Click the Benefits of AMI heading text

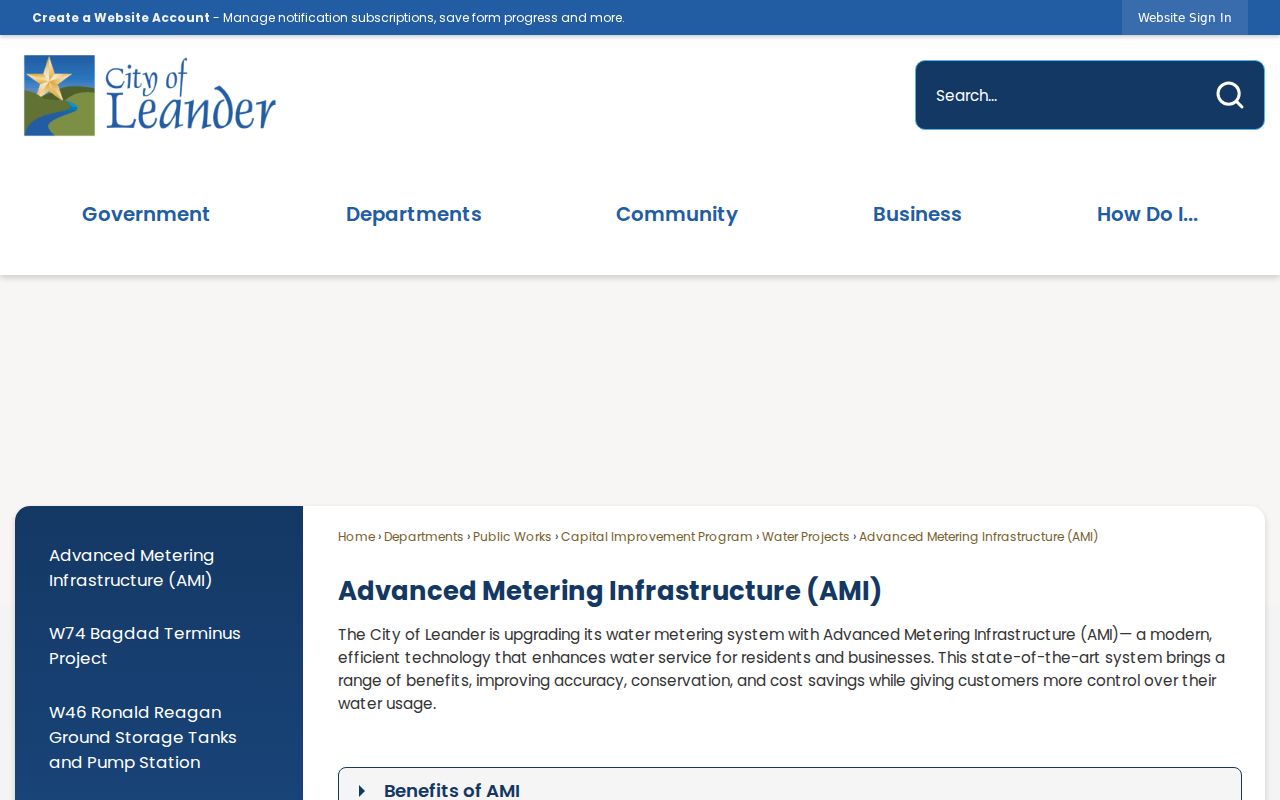tap(452, 790)
